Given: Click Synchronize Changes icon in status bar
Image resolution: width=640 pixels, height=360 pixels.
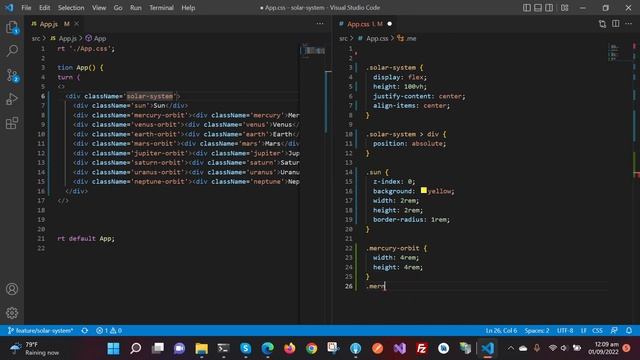Looking at the screenshot, I should tap(84, 331).
